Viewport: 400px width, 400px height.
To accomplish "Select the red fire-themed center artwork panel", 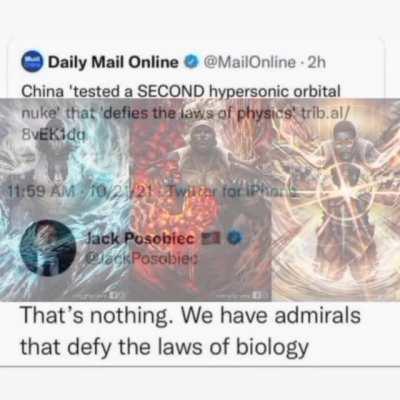I will (x=201, y=200).
